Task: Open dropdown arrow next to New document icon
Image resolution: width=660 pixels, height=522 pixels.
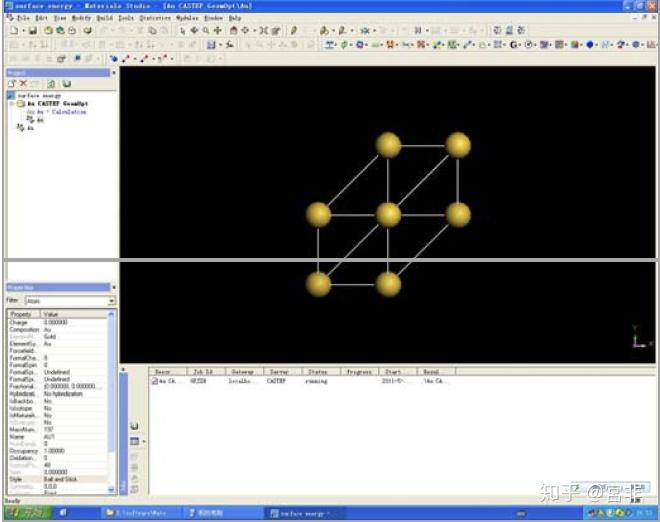Action: (23, 30)
